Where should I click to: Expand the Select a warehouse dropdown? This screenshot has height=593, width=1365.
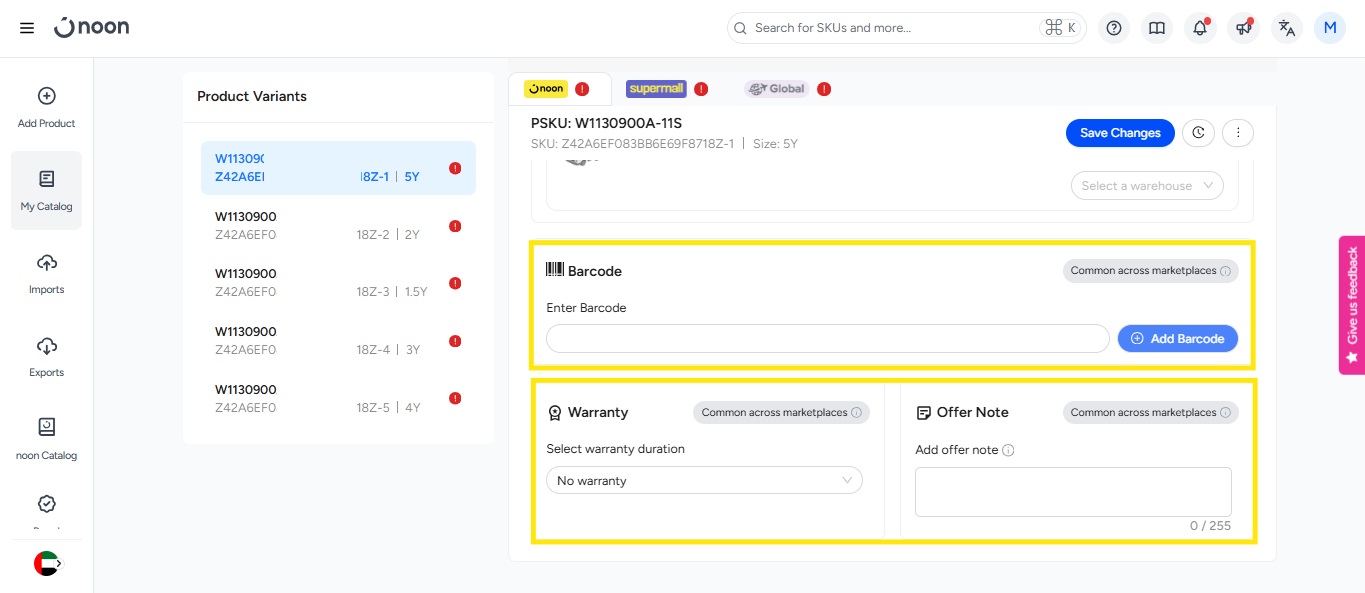(x=1146, y=186)
